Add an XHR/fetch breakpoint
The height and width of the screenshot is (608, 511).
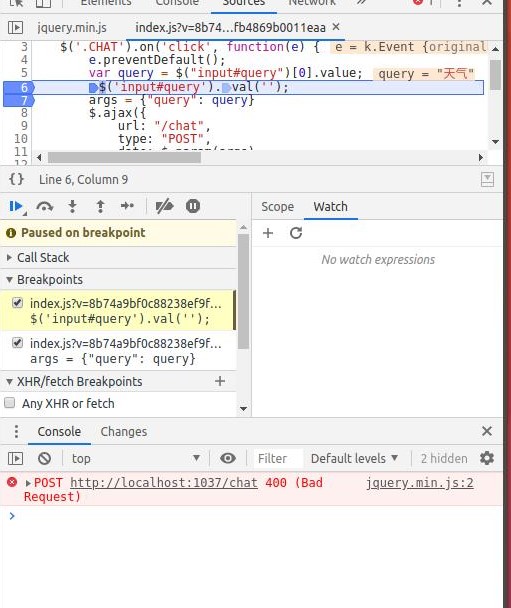point(220,381)
